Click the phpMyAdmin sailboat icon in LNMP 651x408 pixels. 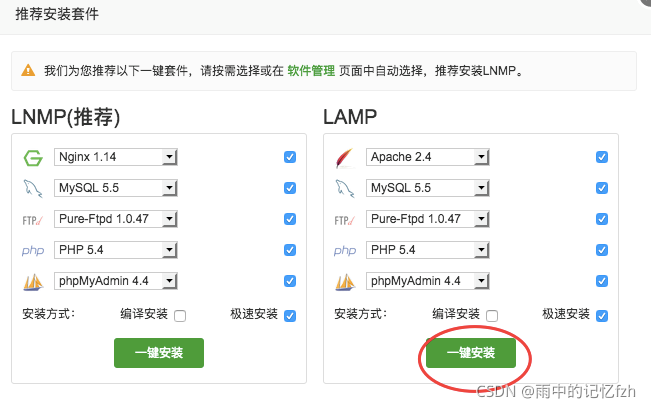(33, 282)
